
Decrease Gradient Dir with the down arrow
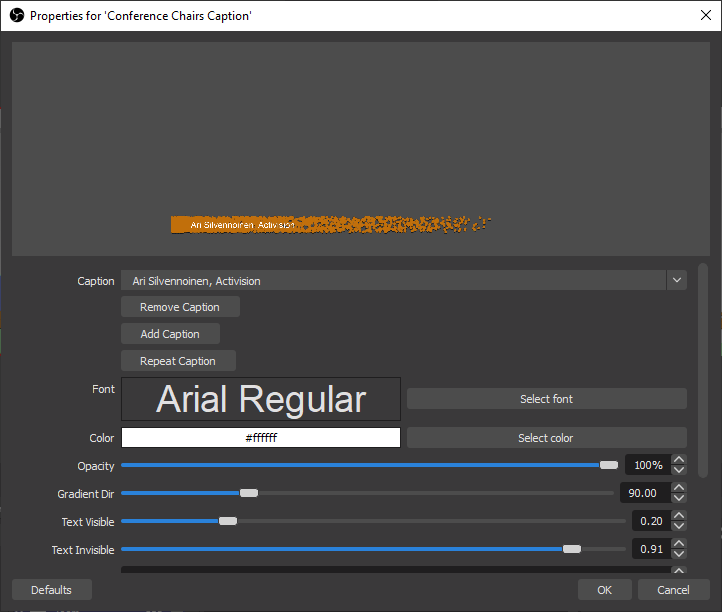(x=679, y=498)
